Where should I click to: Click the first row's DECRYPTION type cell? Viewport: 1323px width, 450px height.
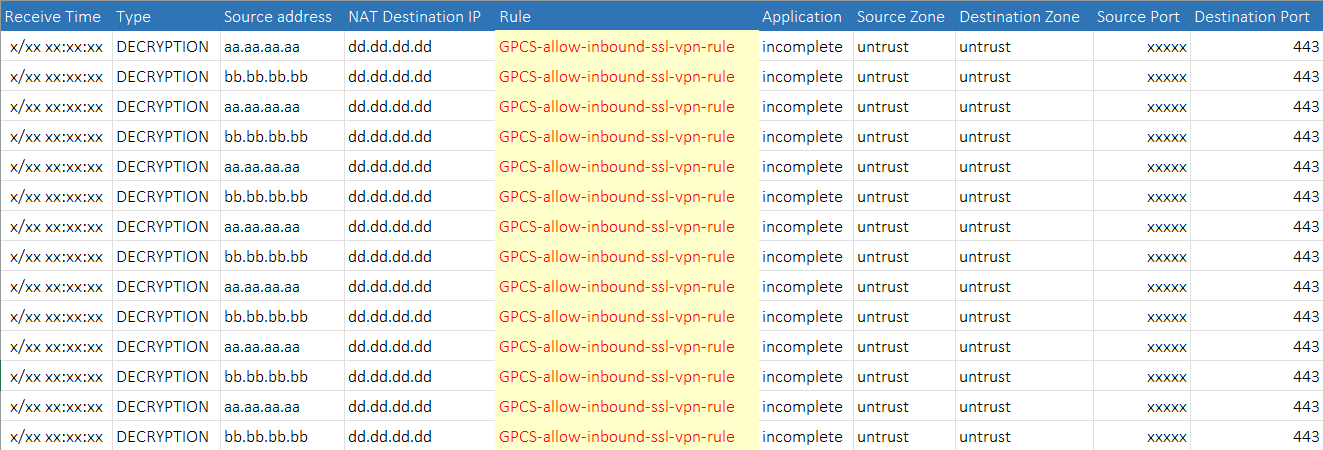pyautogui.click(x=163, y=47)
